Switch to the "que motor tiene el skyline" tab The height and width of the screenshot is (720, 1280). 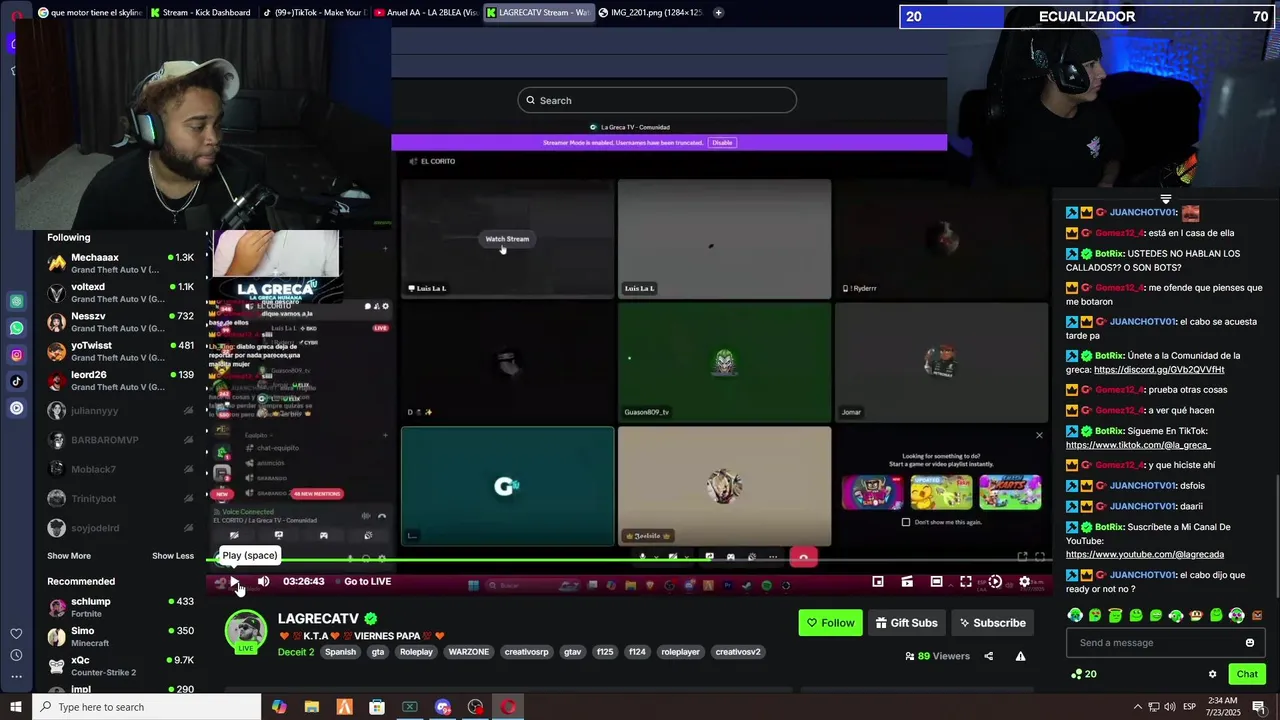tap(89, 13)
